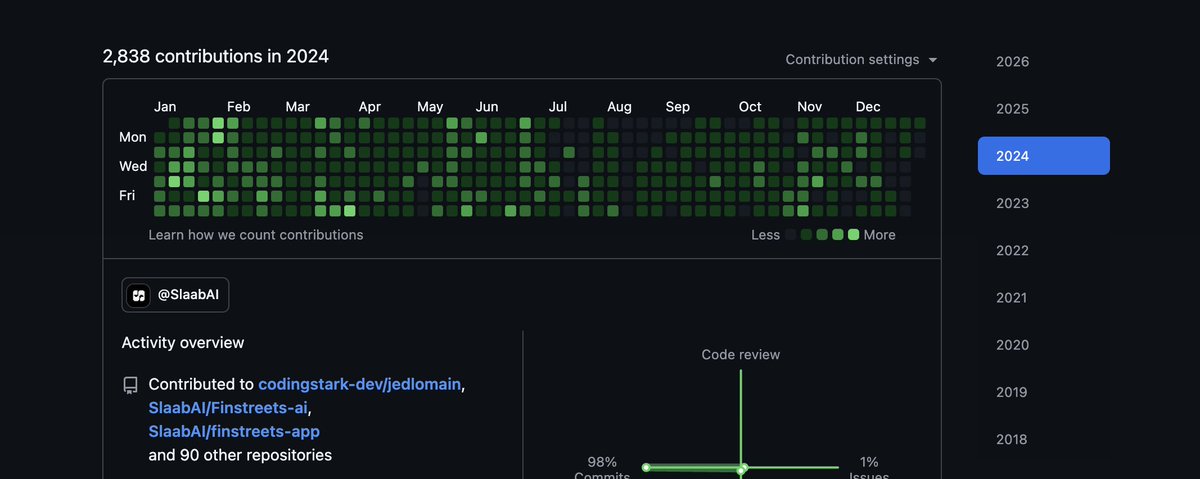Select the highlighted 2024 year tab
The image size is (1200, 479).
1044,156
